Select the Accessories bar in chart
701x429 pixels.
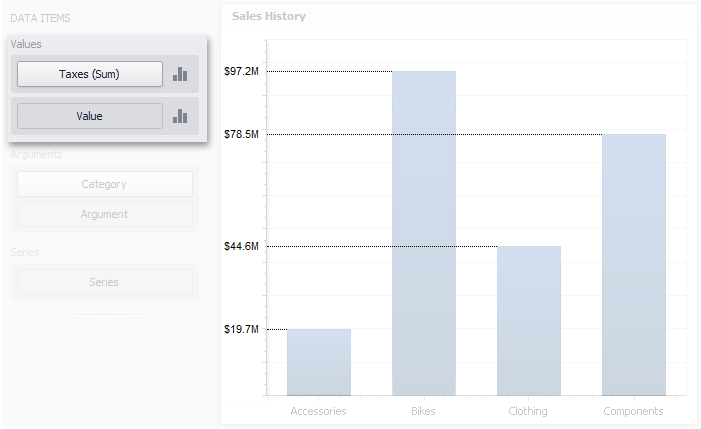(x=318, y=361)
